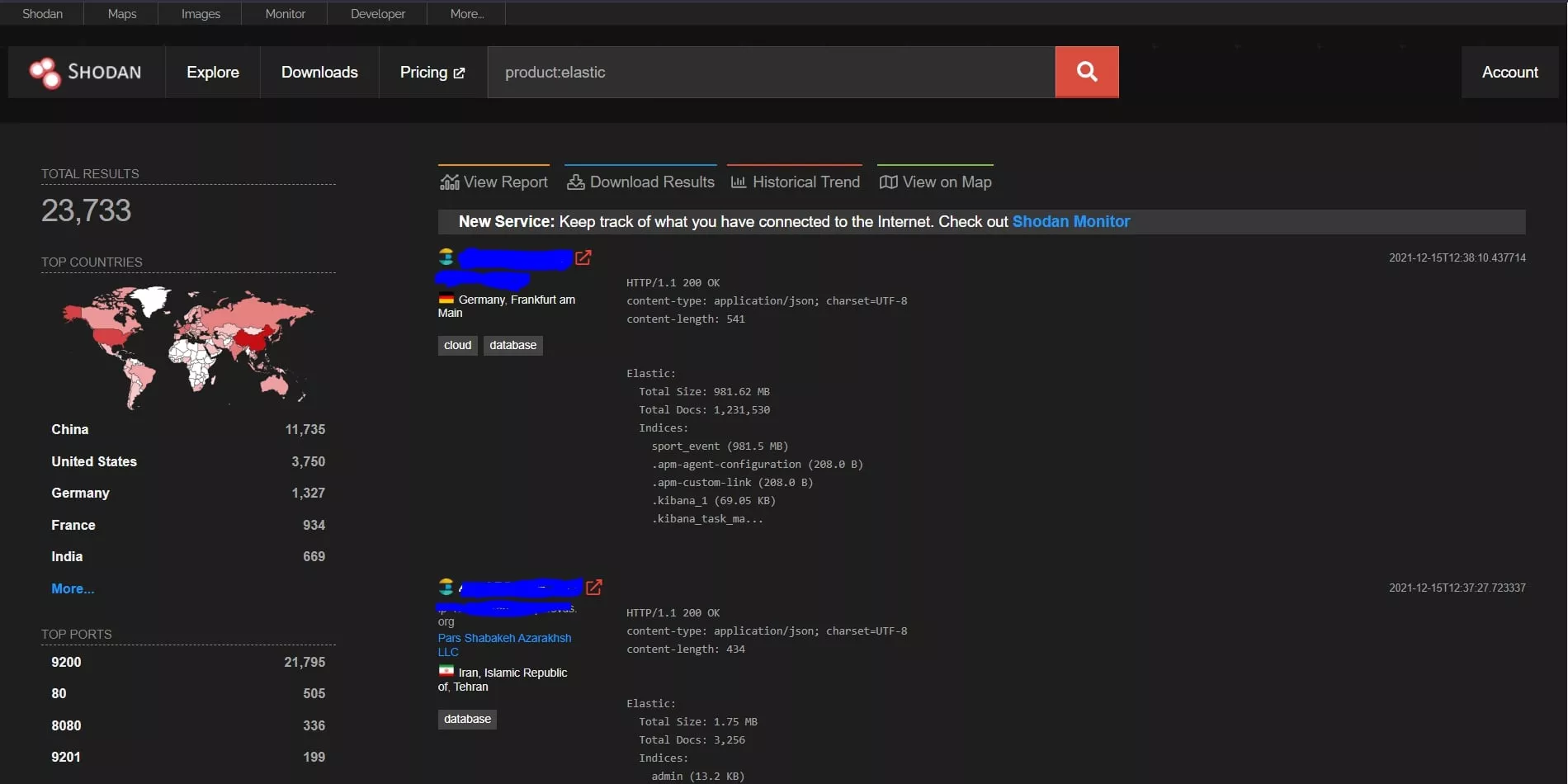Open the Images top-bar tab
Viewport: 1568px width, 784px height.
click(201, 13)
